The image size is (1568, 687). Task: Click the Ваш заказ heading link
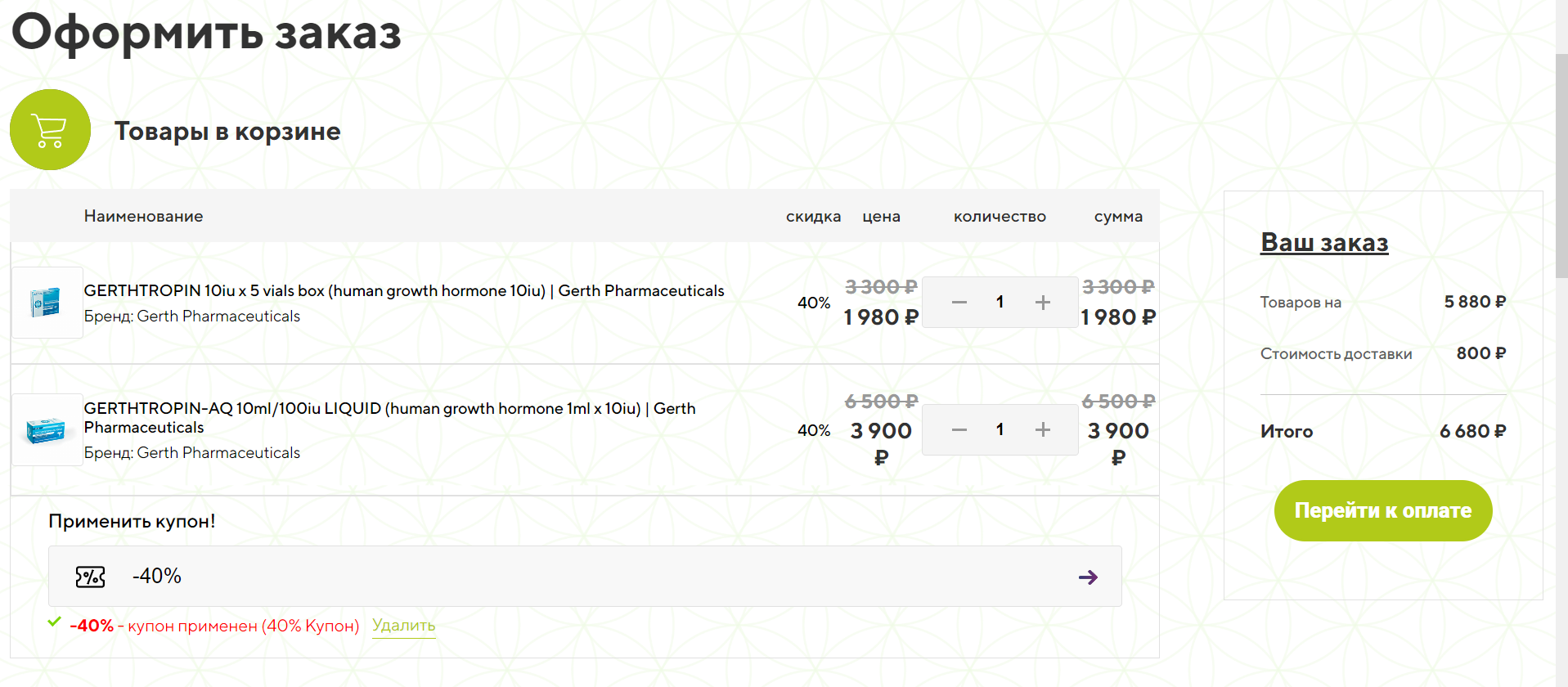[1323, 243]
